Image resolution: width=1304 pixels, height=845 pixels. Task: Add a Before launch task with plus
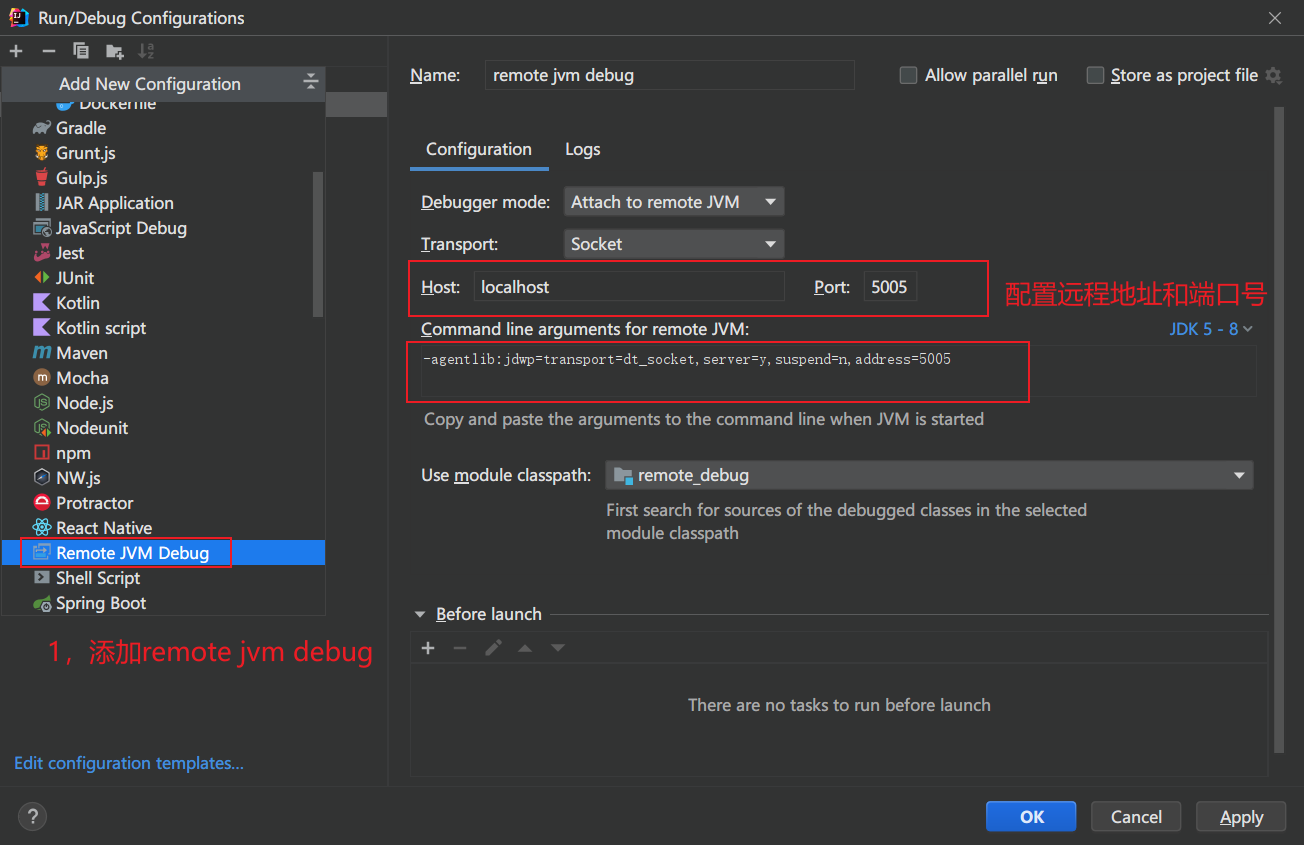pos(428,648)
